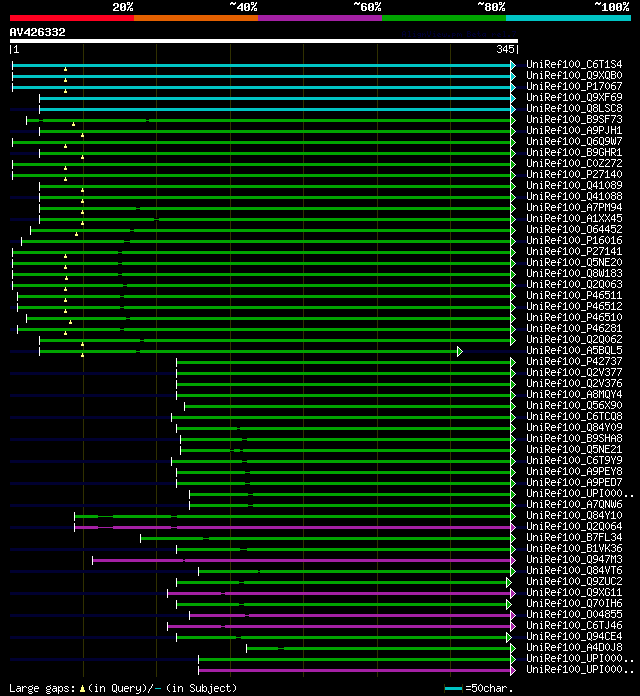
Task: Click the arrowhead ending the UniRef100_Q70IH6 alignment
Action: click(x=509, y=605)
